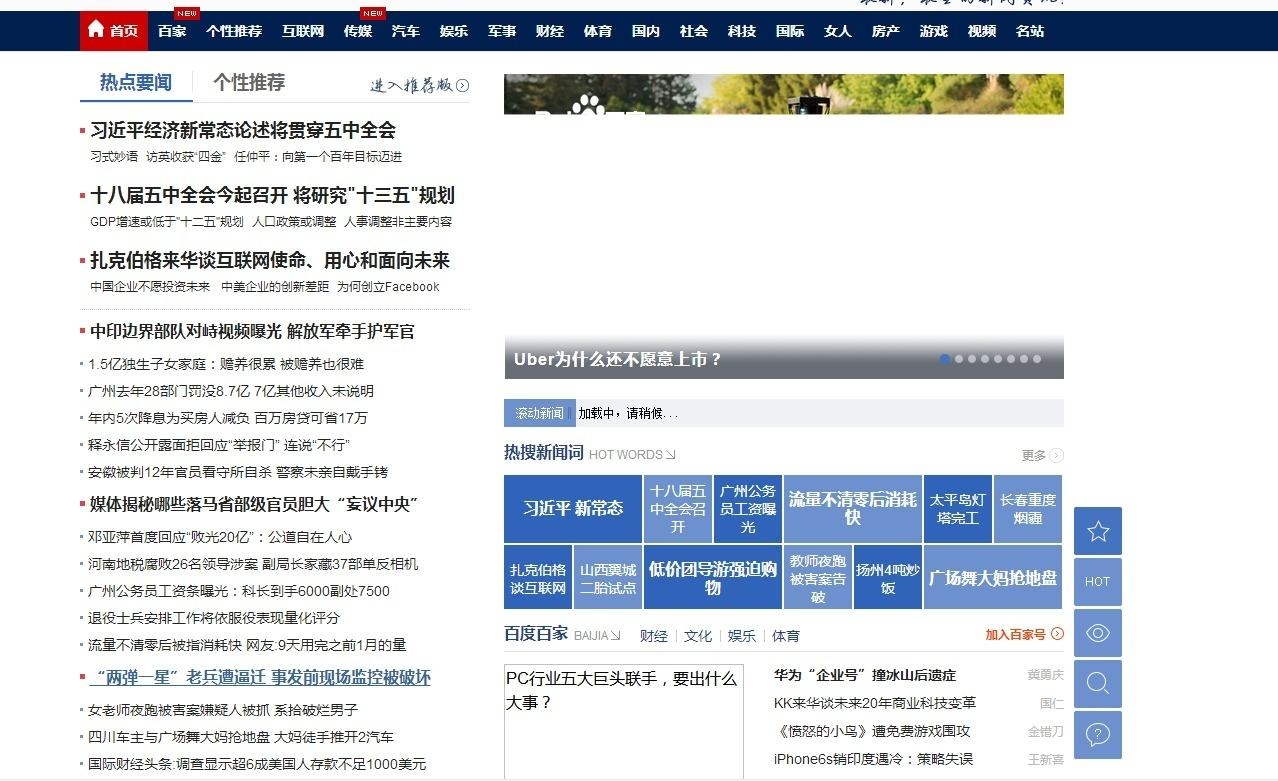Select the 文化 filter under 百度百家
This screenshot has height=781, width=1278.
698,636
